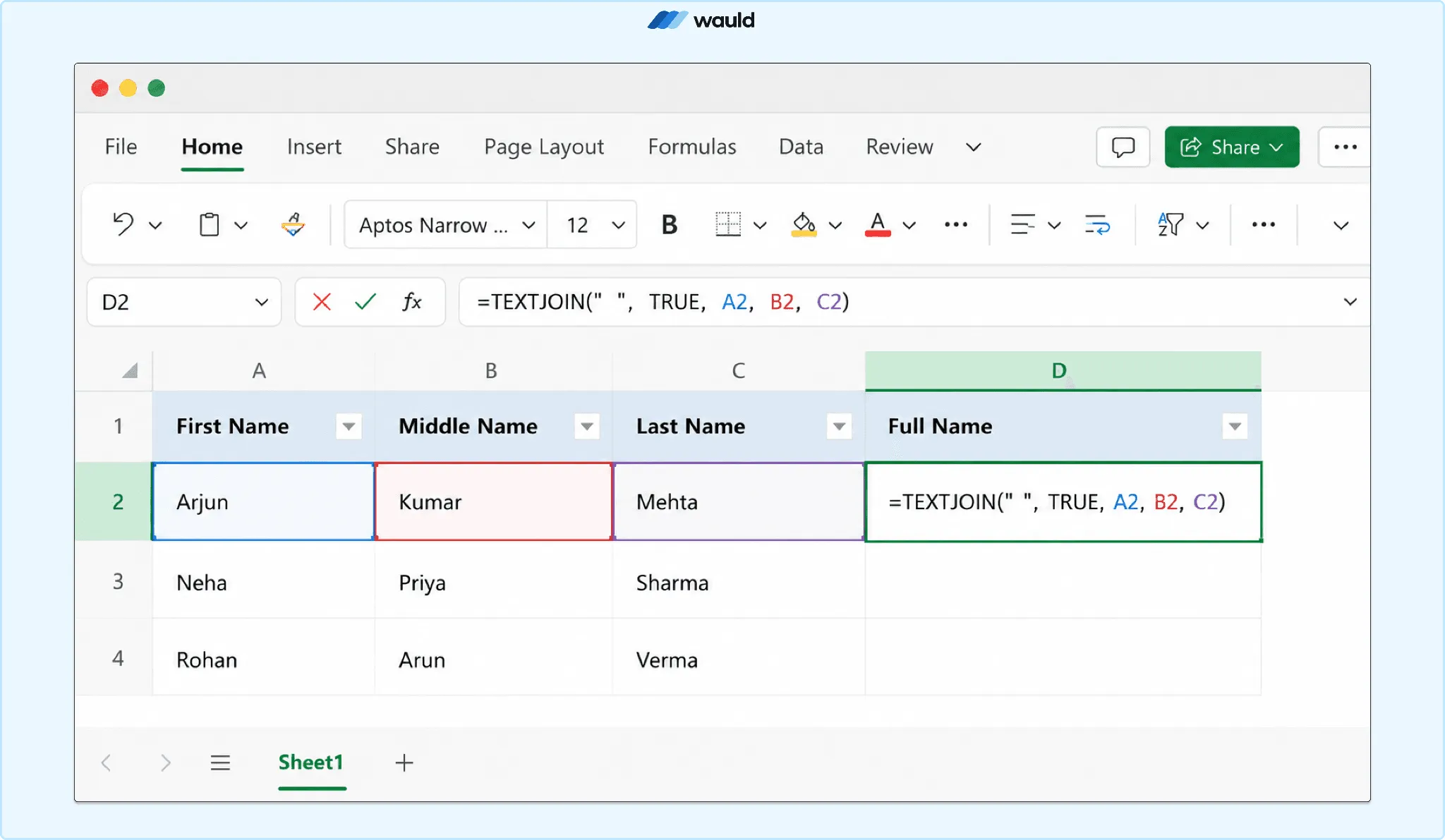
Task: Open the Share ribbon tab
Action: tap(412, 147)
